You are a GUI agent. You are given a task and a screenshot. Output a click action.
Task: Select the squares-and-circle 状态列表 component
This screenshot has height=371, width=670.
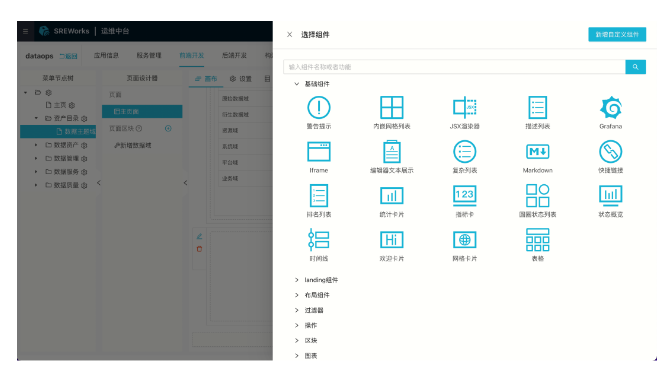point(538,196)
